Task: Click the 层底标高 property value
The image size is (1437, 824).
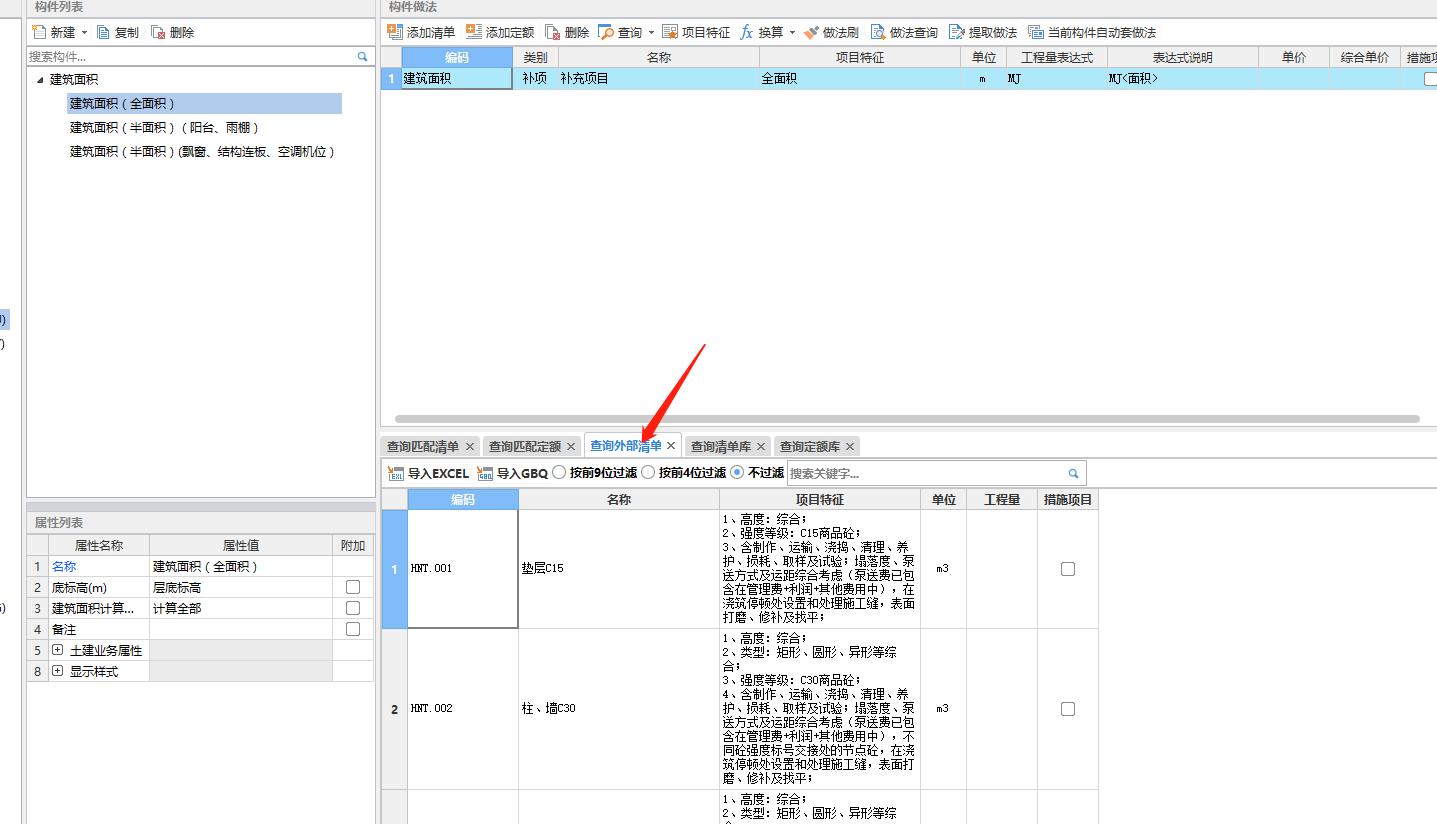Action: point(240,587)
